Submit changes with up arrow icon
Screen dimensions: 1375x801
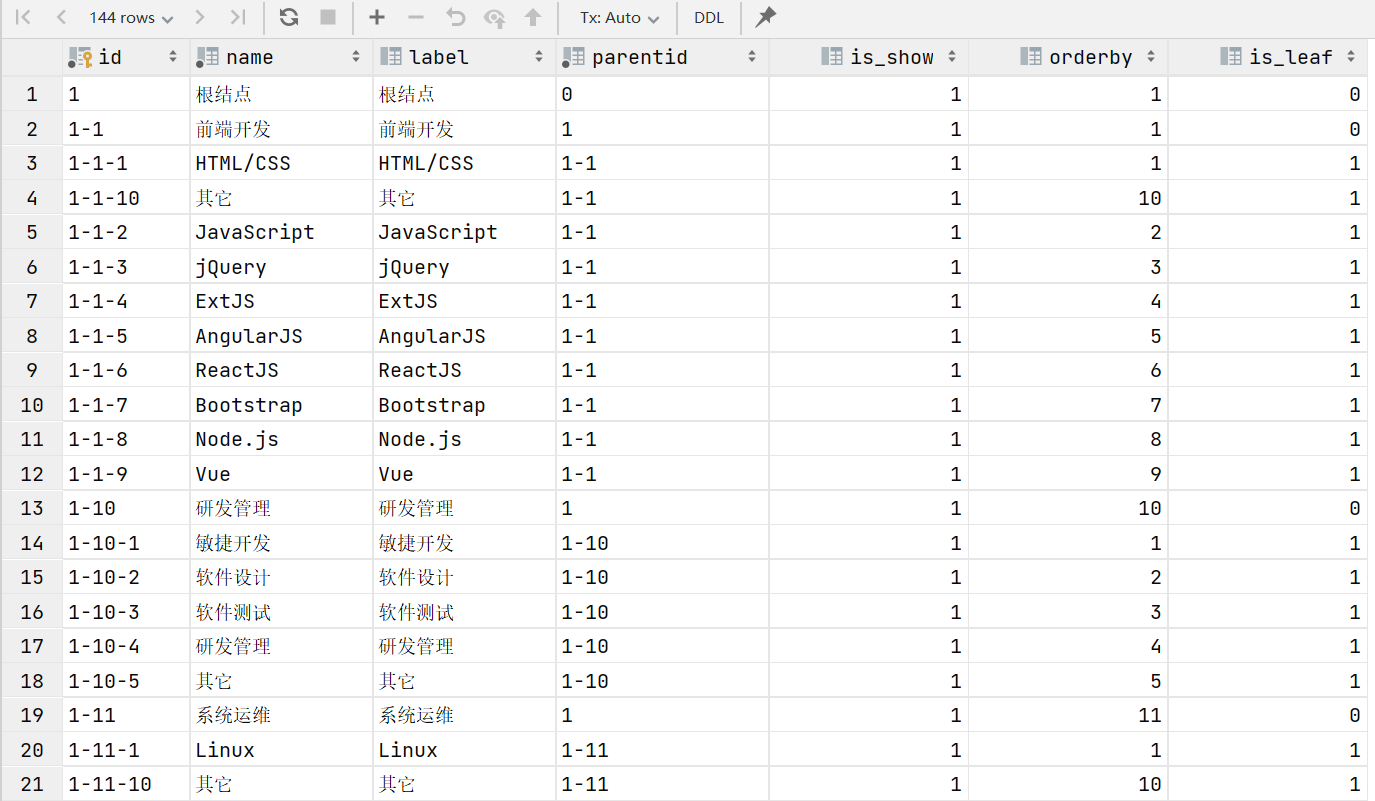coord(533,17)
